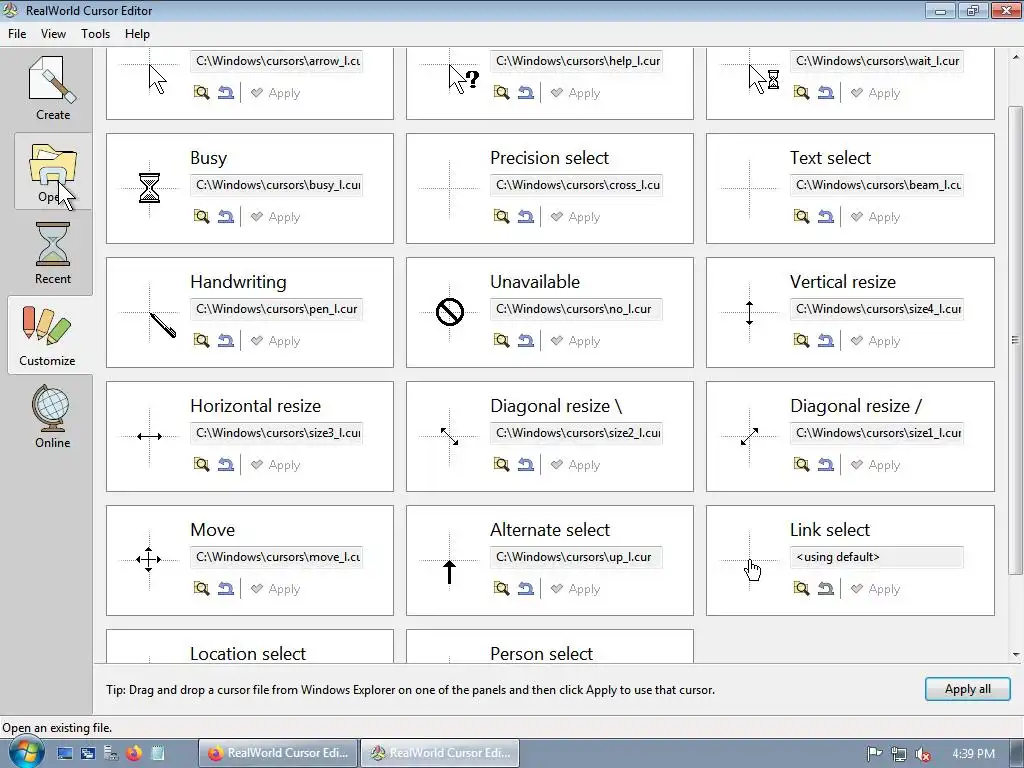The width and height of the screenshot is (1024, 768).
Task: Browse for Text select cursor file
Action: [801, 217]
